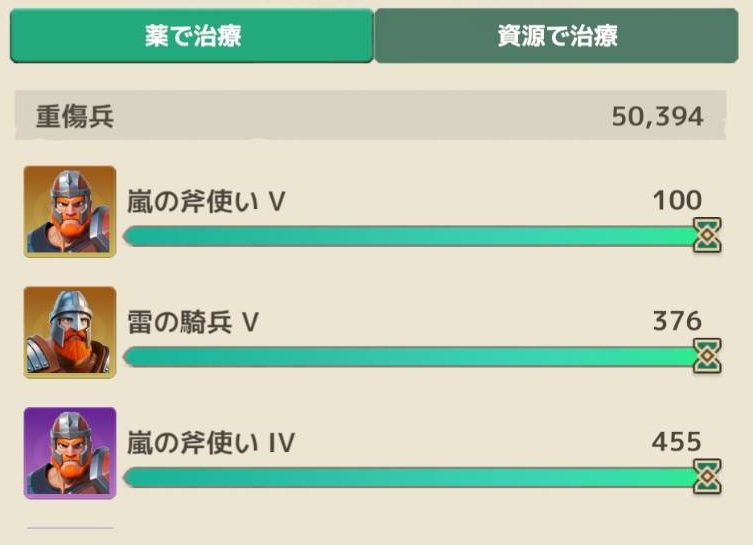The image size is (753, 545).
Task: Edit the 455 heal count value
Action: point(676,441)
